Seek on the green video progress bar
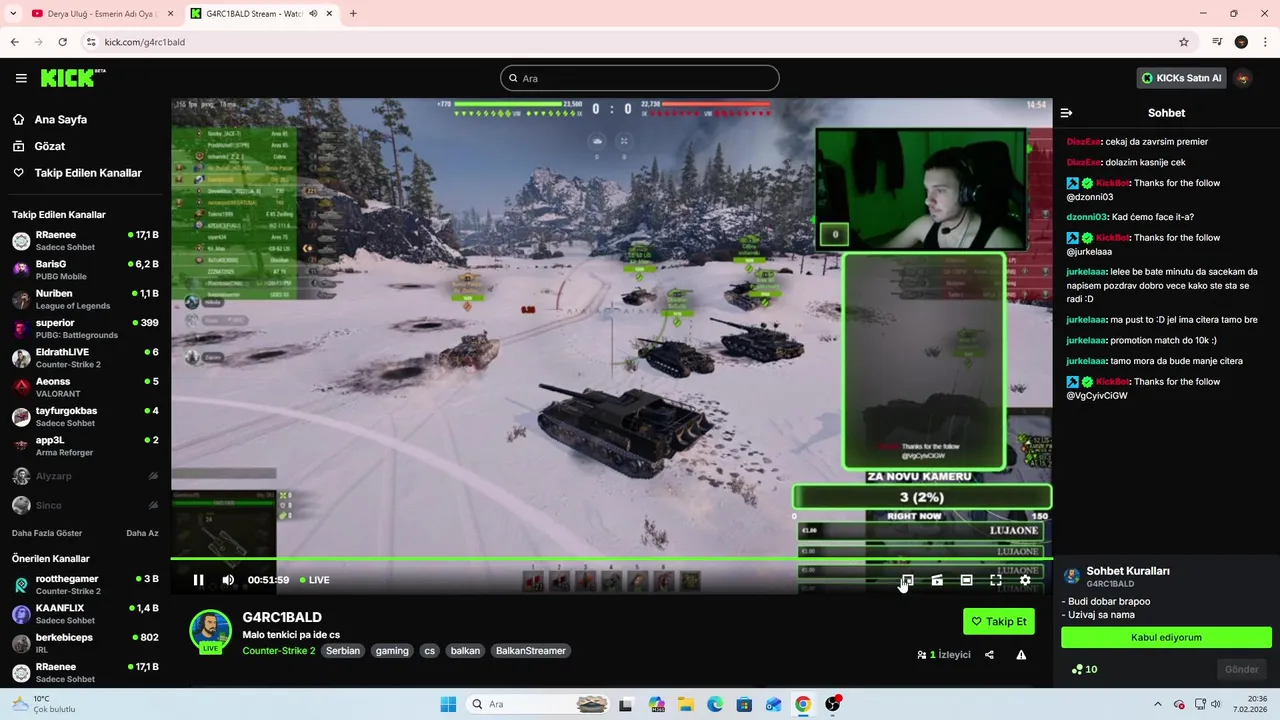Image resolution: width=1280 pixels, height=720 pixels. coord(611,558)
